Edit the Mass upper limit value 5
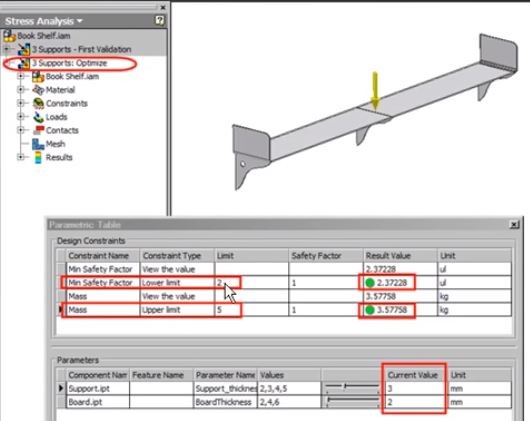This screenshot has width=530, height=421. pos(251,310)
